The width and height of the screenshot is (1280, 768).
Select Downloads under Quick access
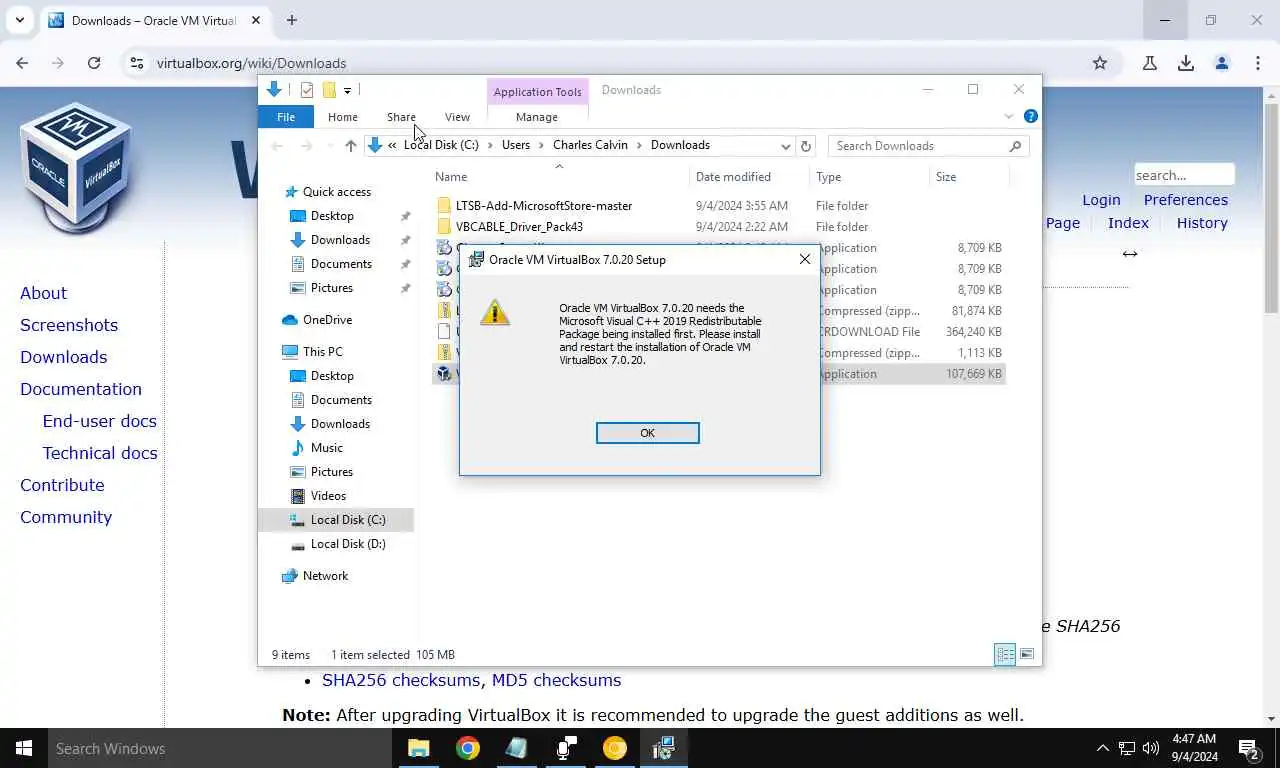pos(340,240)
